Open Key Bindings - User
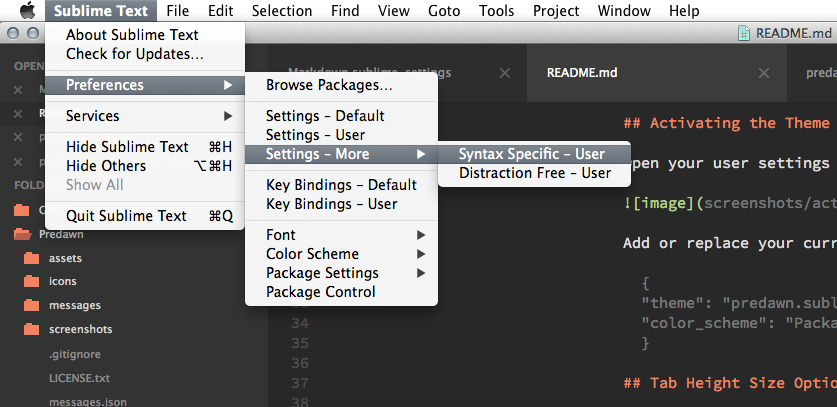Viewport: 837px width, 407px height. pyautogui.click(x=341, y=204)
